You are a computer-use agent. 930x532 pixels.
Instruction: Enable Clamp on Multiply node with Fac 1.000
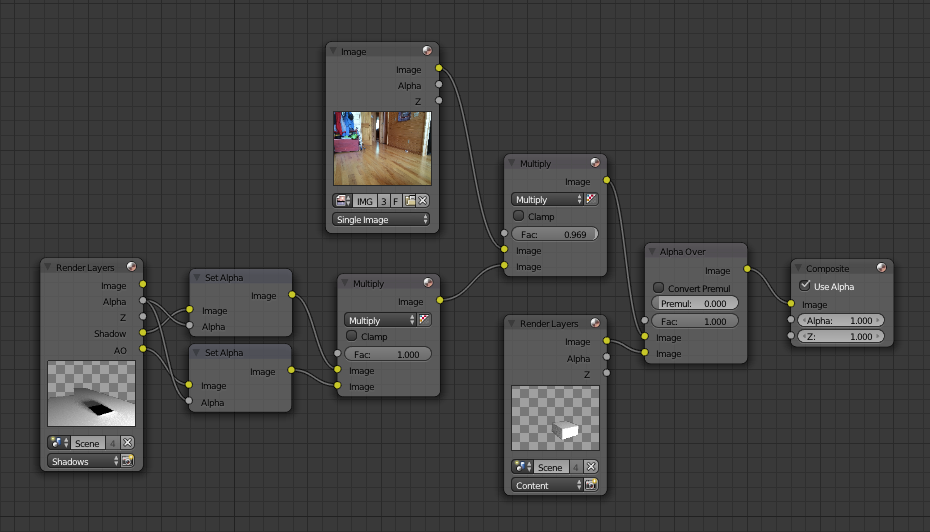(x=352, y=336)
